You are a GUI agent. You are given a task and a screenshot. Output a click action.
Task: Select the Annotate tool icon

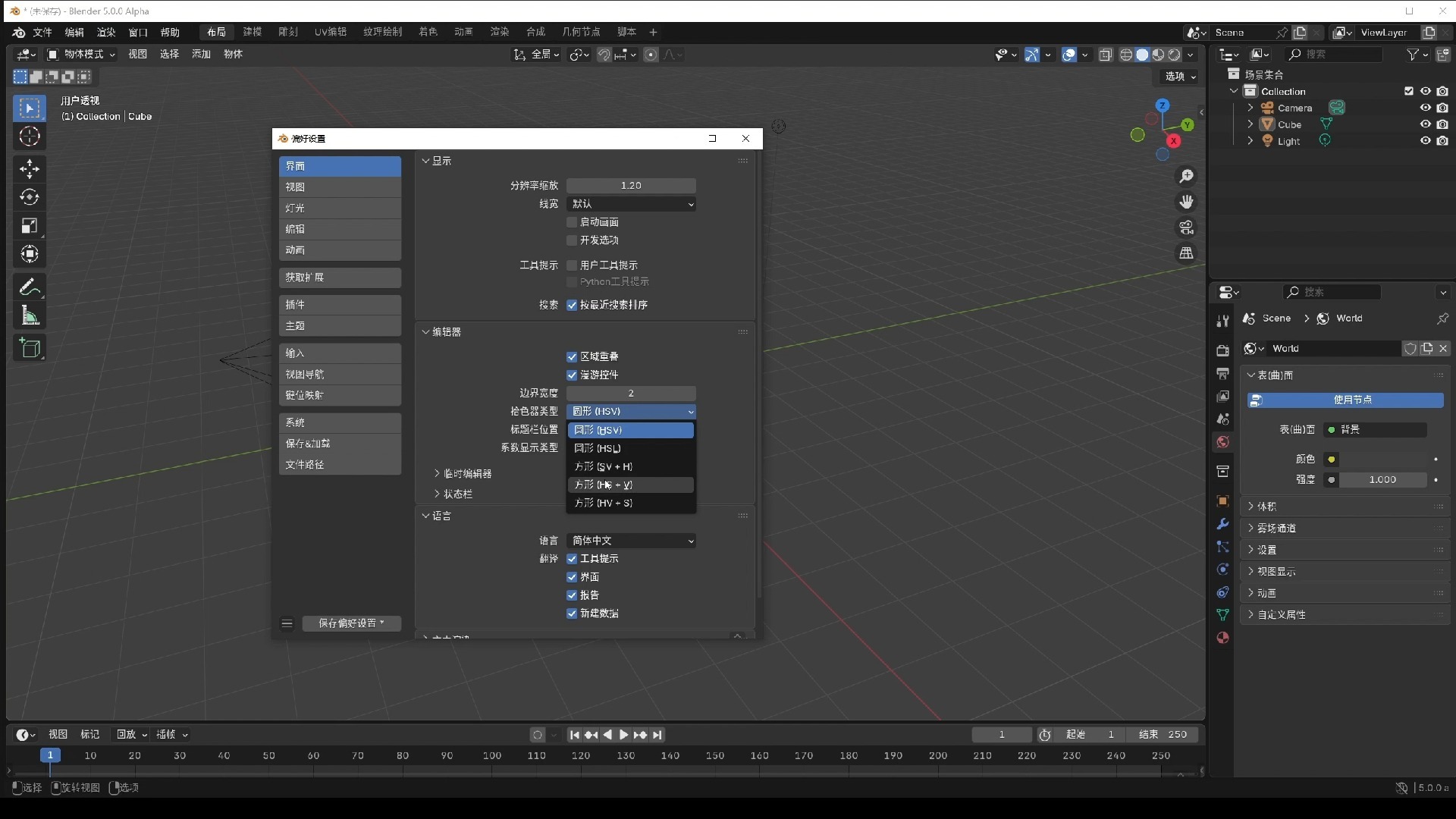(30, 287)
